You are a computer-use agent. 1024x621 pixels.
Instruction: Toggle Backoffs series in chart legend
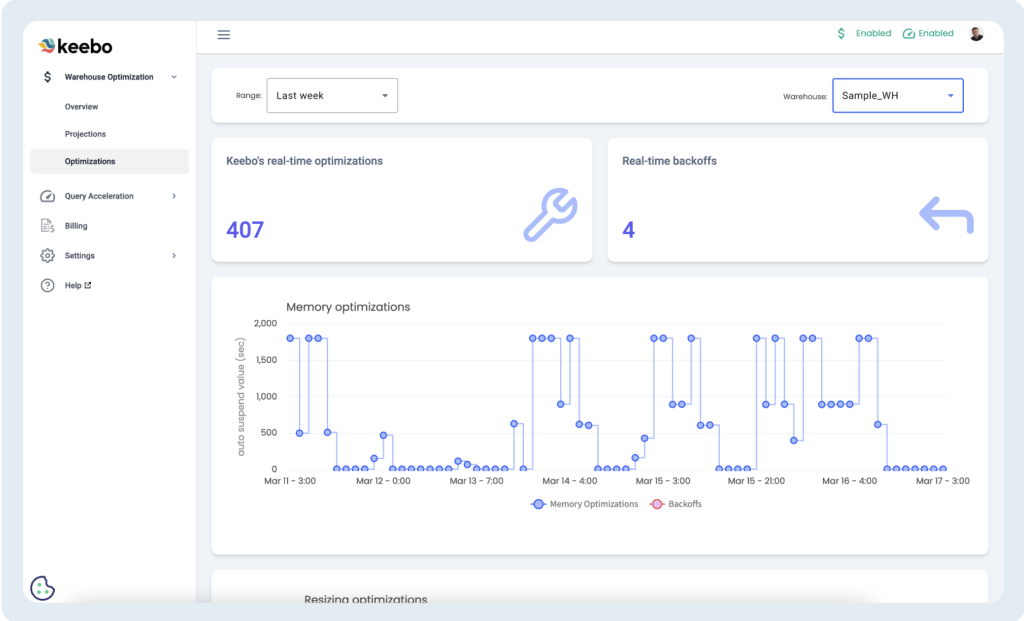(677, 504)
